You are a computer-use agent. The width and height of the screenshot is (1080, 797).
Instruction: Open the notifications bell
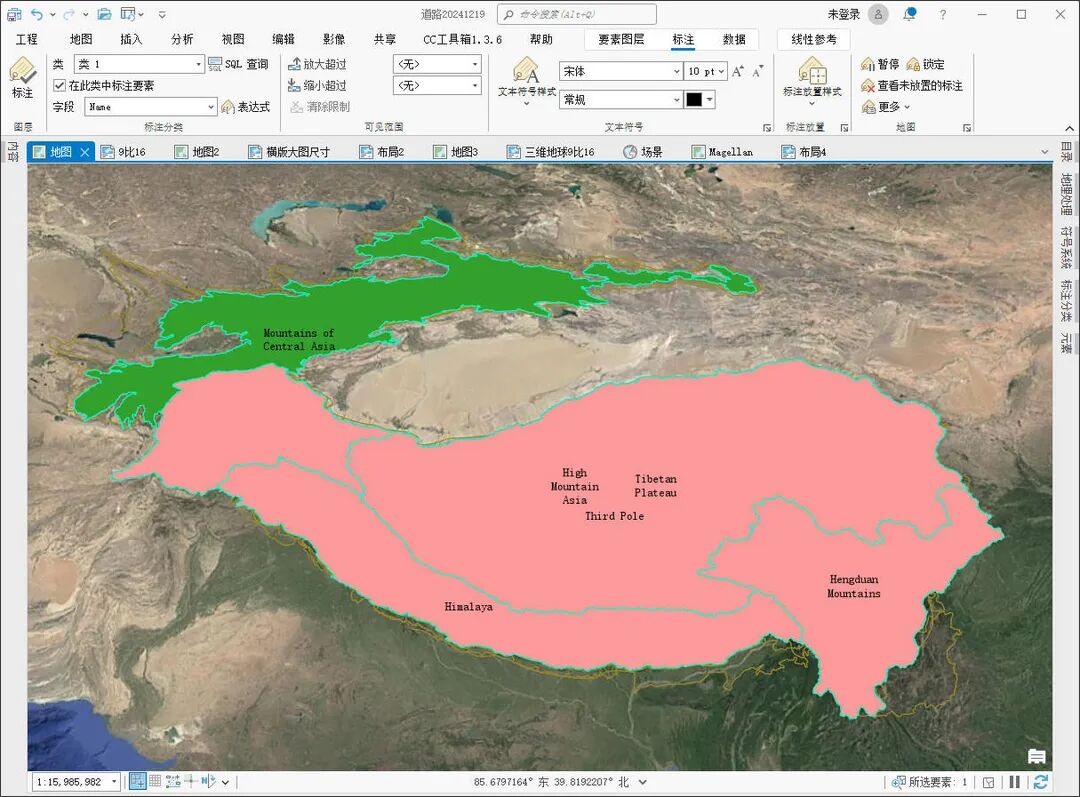910,14
